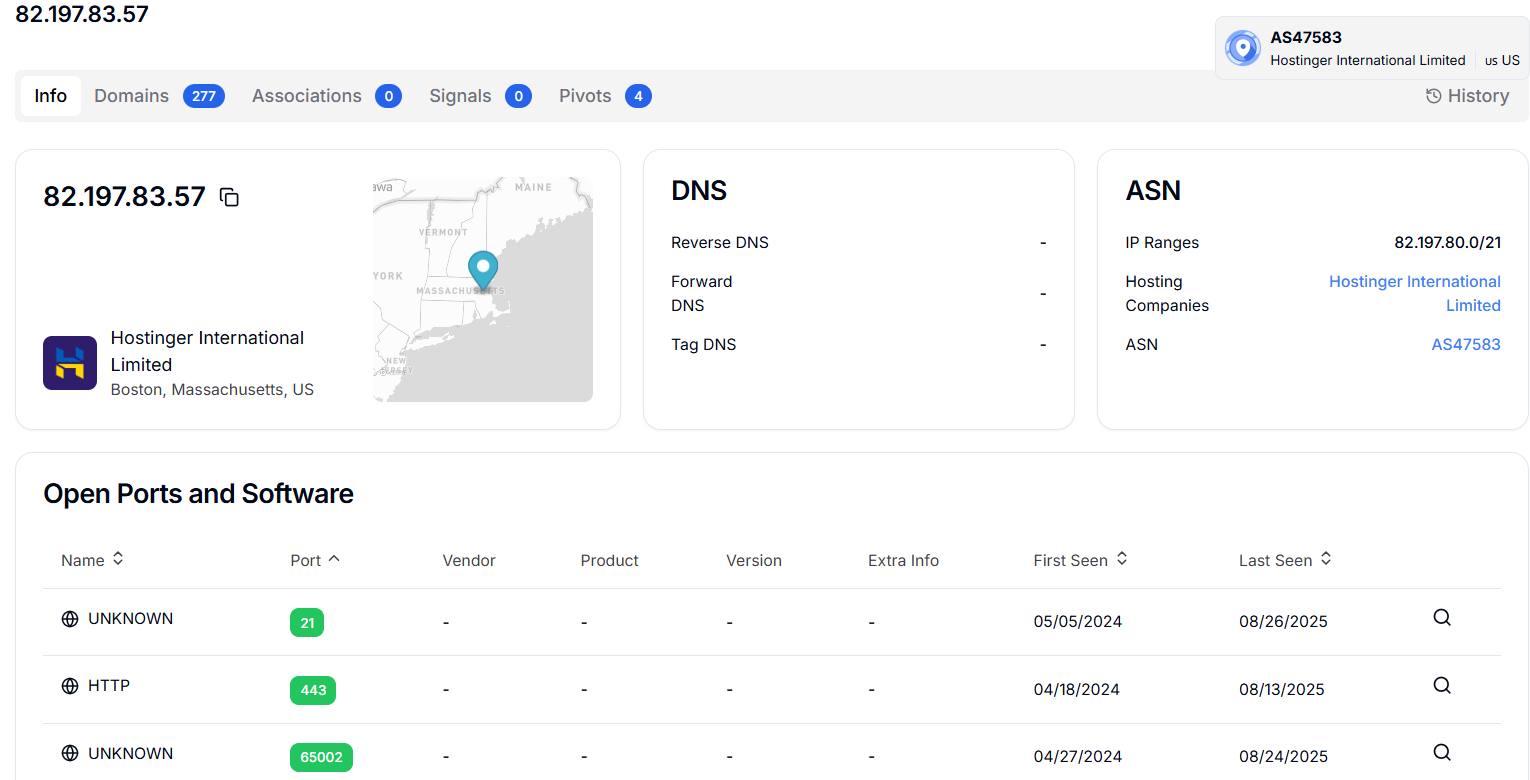Click the AS47583 badge at top right
This screenshot has width=1530, height=780.
[x=1372, y=48]
